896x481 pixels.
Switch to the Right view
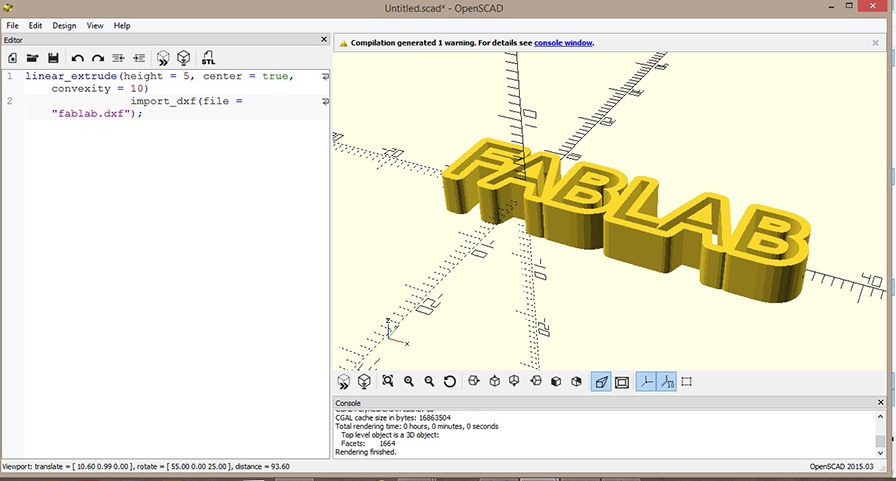point(474,381)
